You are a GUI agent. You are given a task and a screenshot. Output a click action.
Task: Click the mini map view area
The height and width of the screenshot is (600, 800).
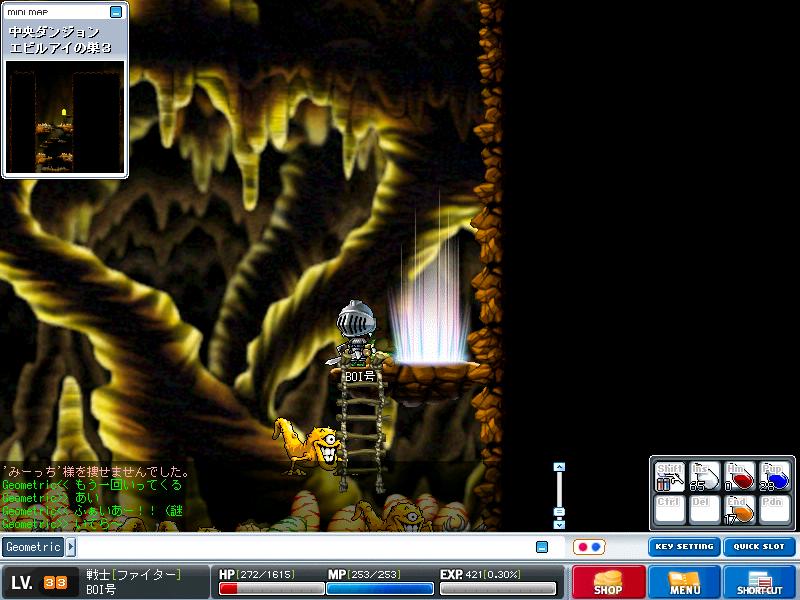pyautogui.click(x=65, y=117)
